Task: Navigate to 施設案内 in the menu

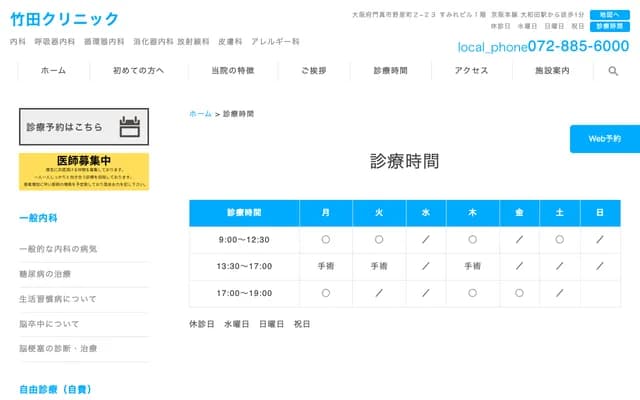Action: (552, 71)
